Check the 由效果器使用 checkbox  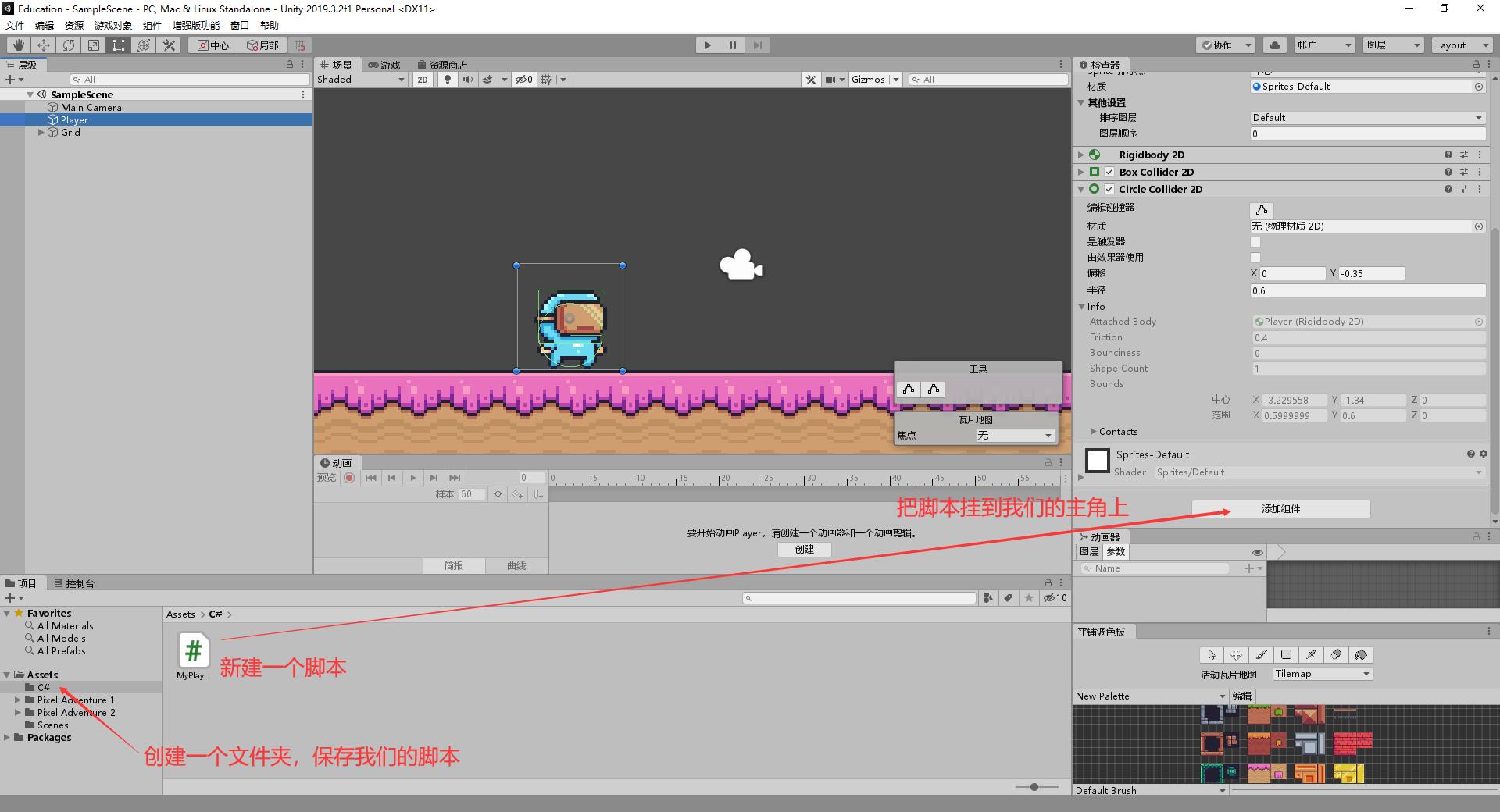point(1255,258)
